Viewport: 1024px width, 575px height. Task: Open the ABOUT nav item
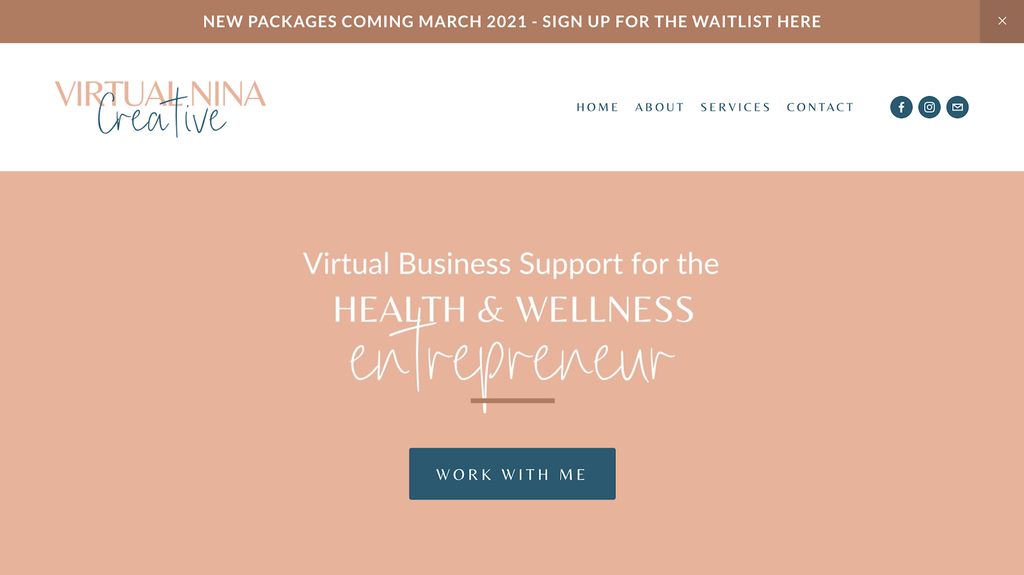pyautogui.click(x=659, y=107)
